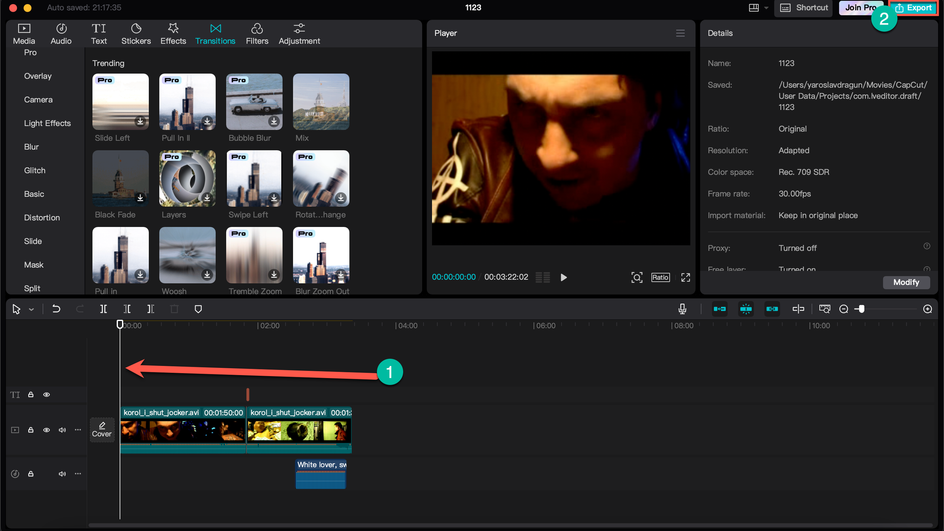Open the Effects tab
Image resolution: width=944 pixels, height=531 pixels.
click(x=173, y=34)
